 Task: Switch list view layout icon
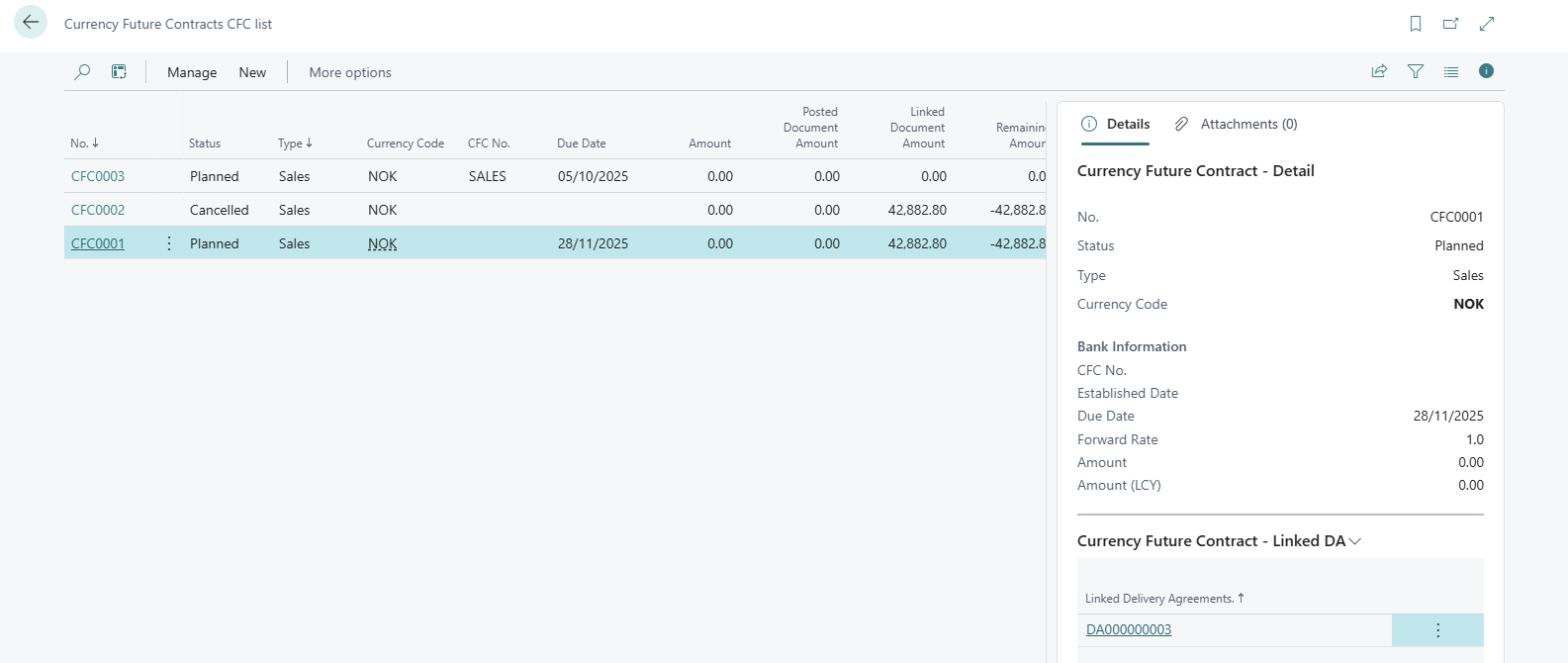(1451, 71)
